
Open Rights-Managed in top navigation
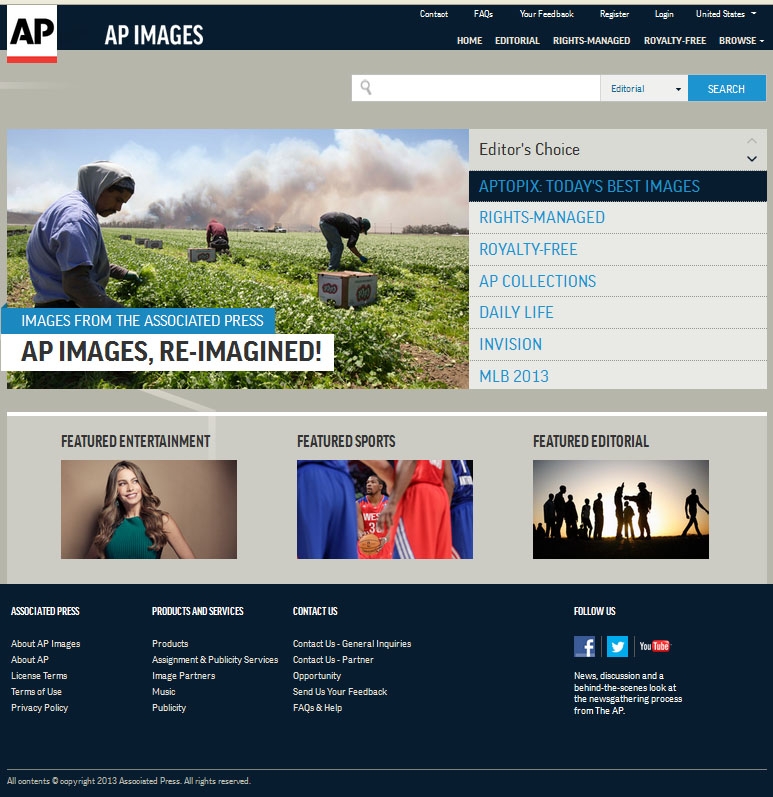(x=591, y=40)
